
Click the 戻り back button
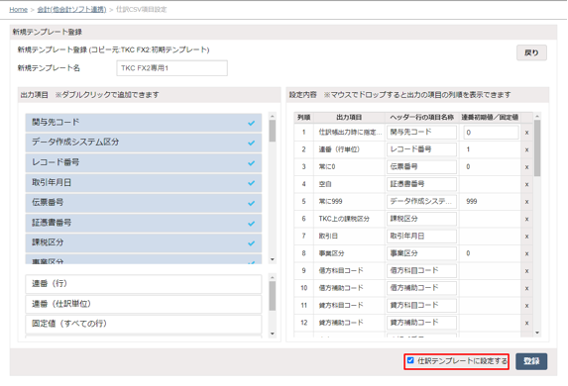tap(531, 53)
